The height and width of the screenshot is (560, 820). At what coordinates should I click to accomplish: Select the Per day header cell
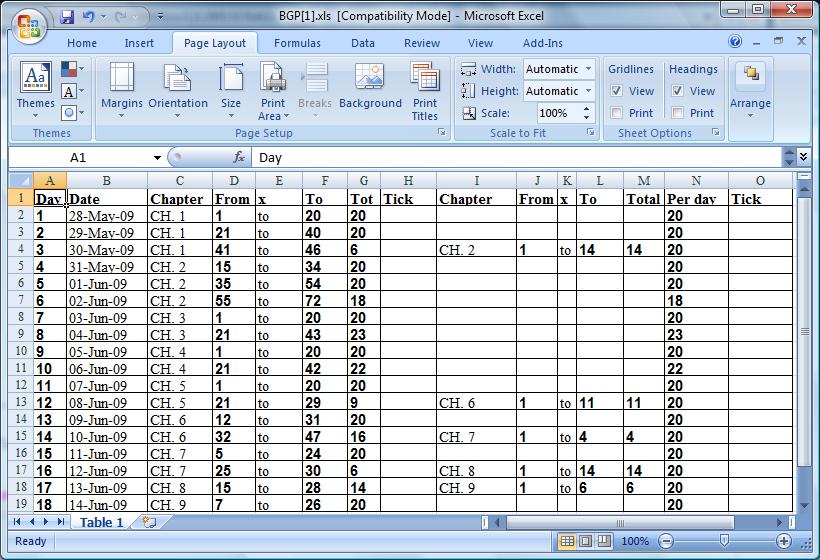click(x=696, y=198)
